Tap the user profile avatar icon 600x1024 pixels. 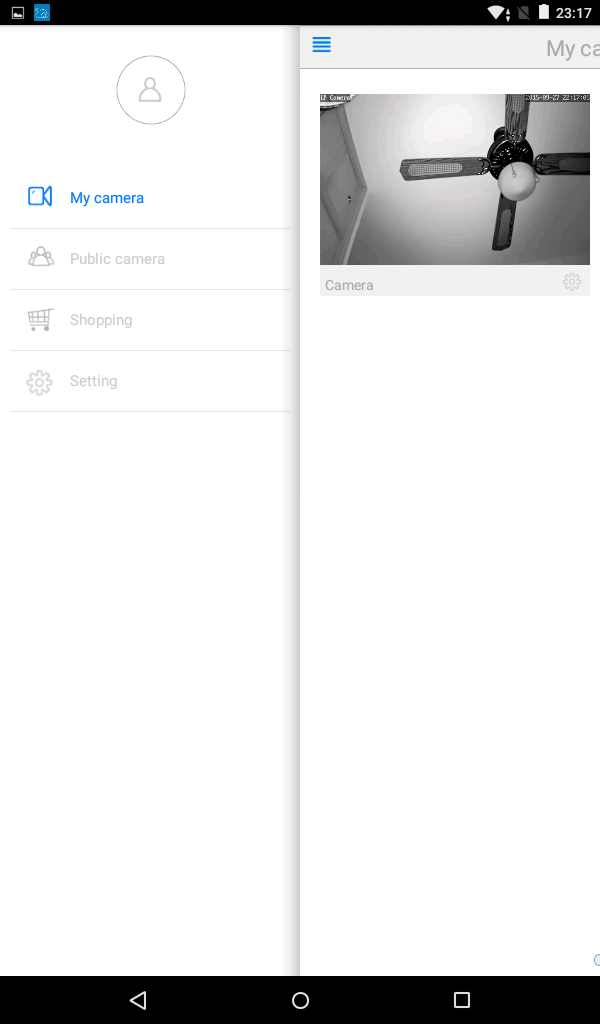pyautogui.click(x=151, y=89)
